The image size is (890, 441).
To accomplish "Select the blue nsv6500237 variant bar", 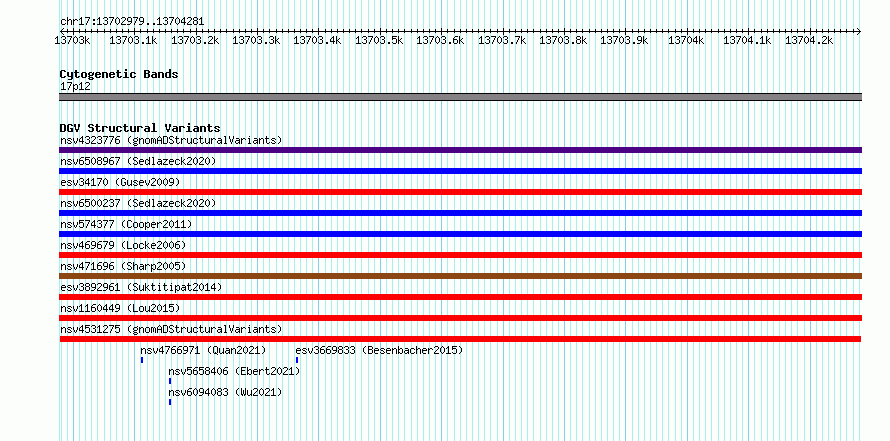I will pyautogui.click(x=460, y=213).
